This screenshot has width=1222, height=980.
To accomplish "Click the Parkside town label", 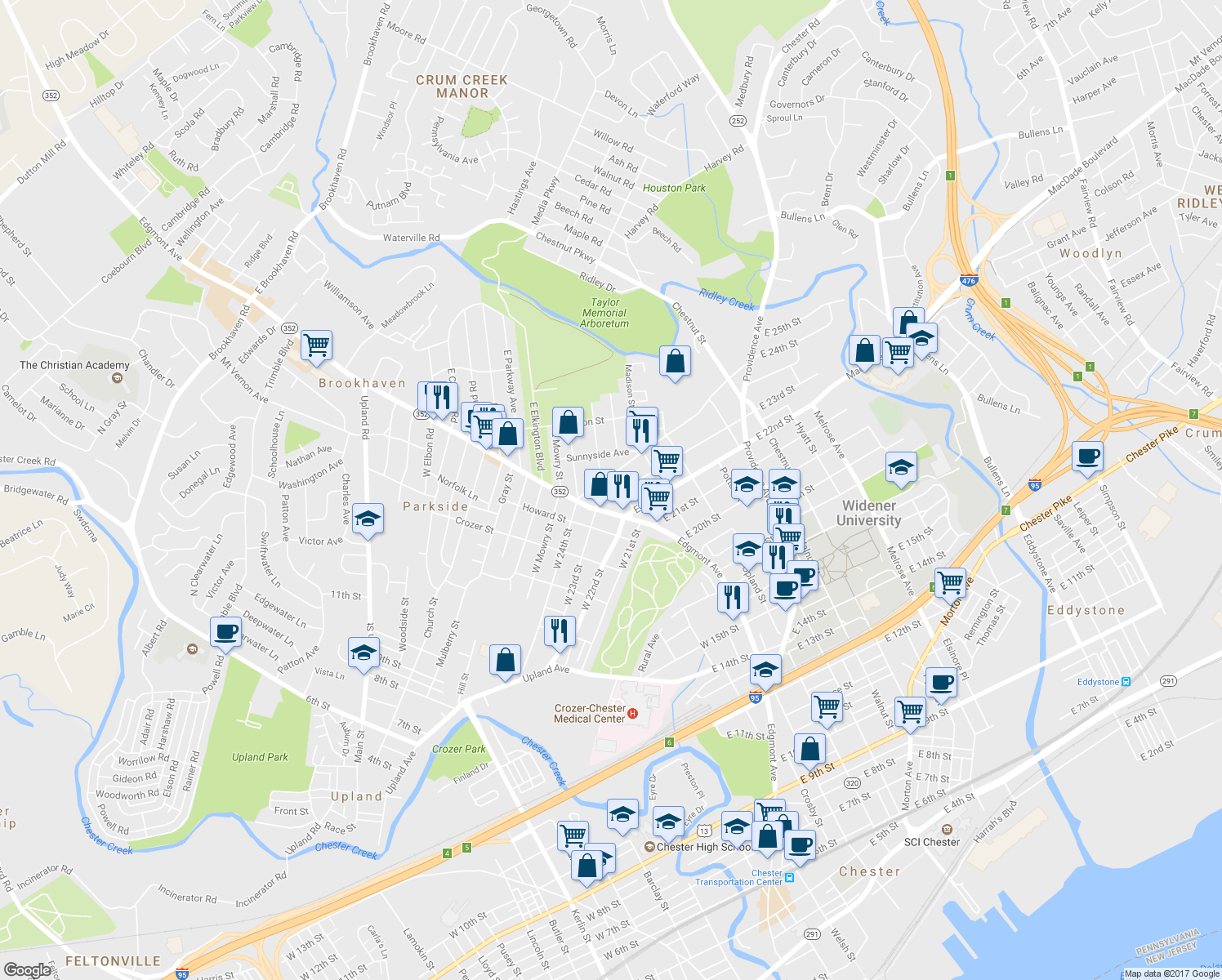I will [435, 506].
